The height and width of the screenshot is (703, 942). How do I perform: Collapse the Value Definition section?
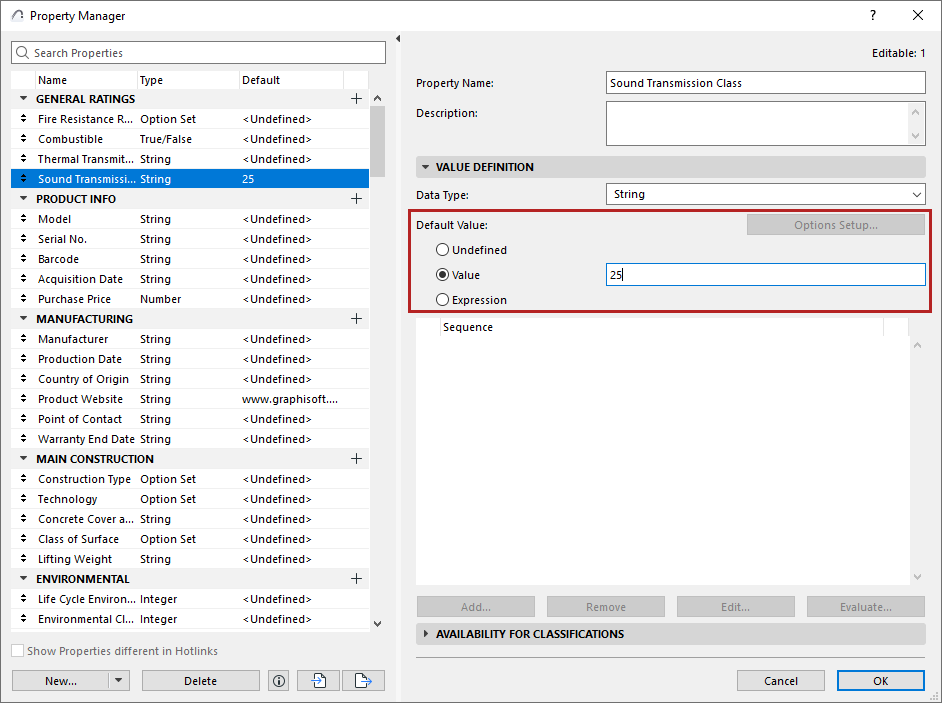425,167
